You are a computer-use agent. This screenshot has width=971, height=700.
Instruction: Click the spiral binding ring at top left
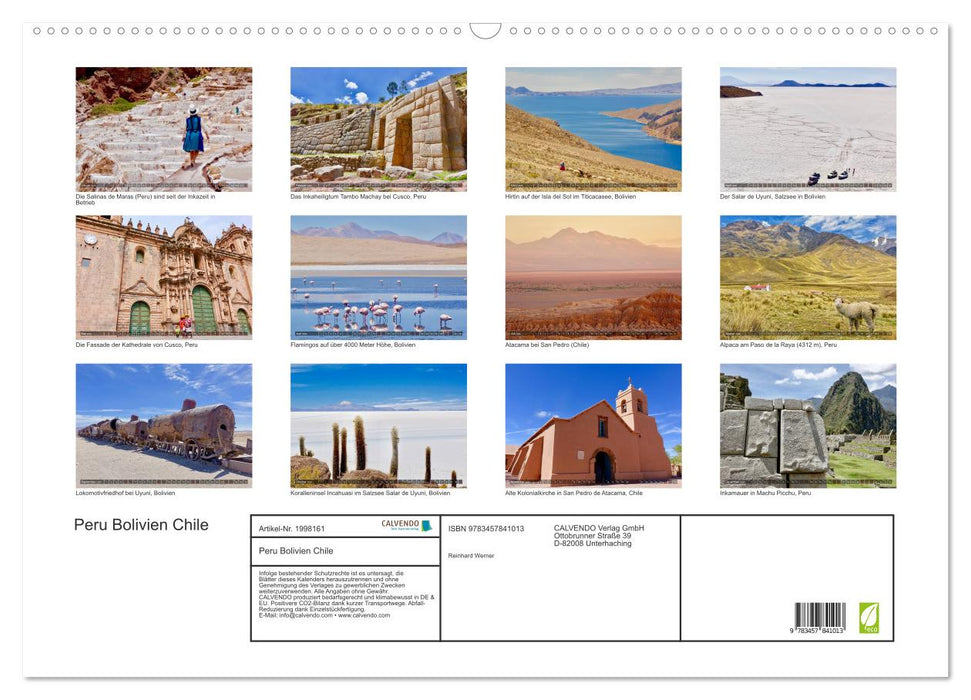coord(38,31)
